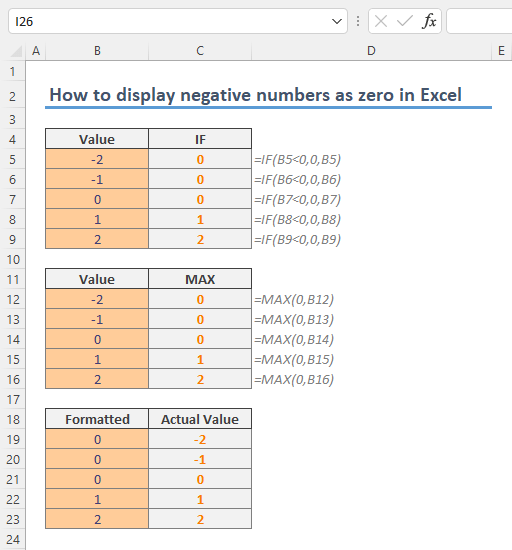Select column D header
The image size is (512, 550).
coord(371,51)
